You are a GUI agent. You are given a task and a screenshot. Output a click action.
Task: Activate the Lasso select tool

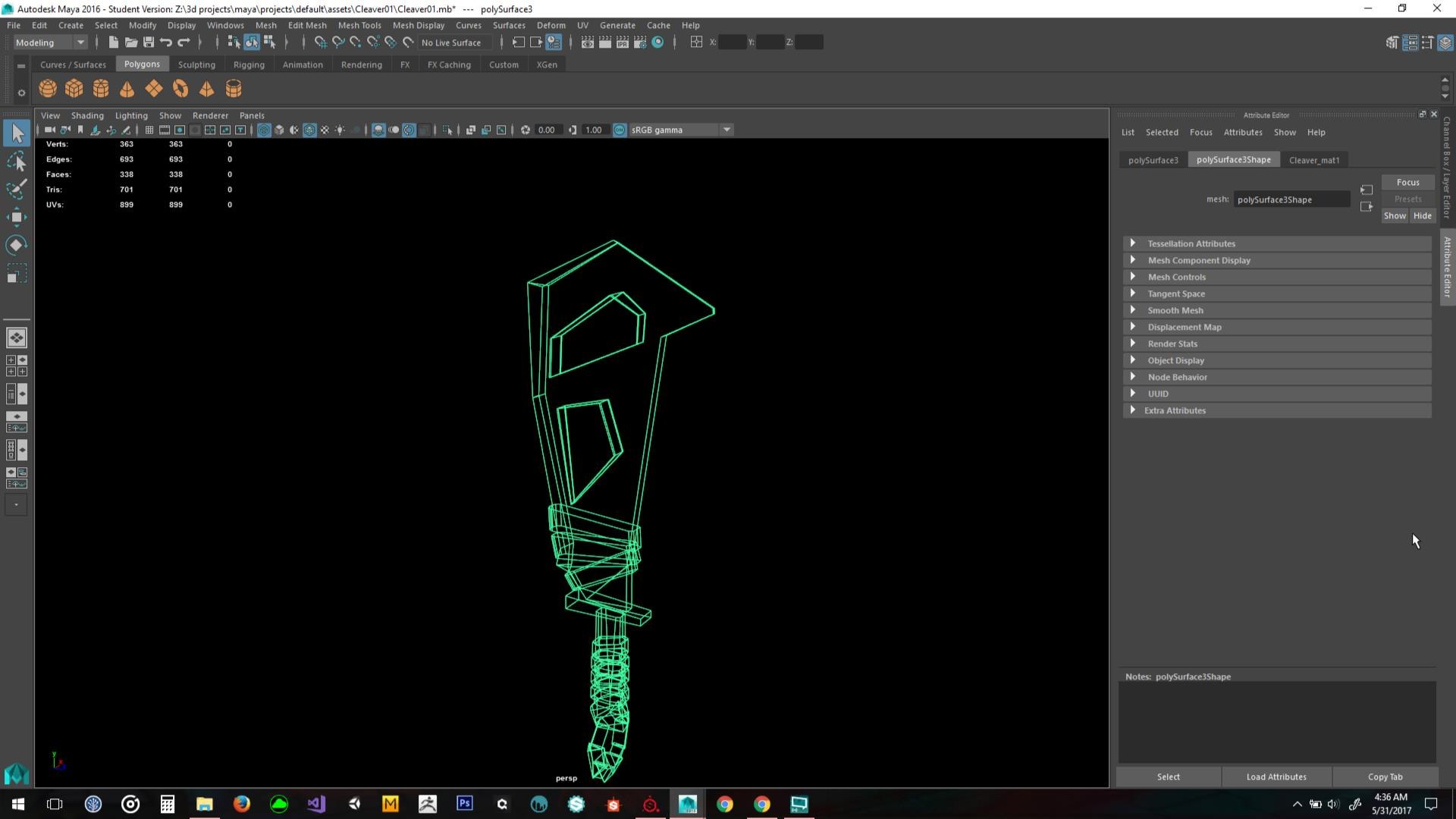pyautogui.click(x=17, y=162)
